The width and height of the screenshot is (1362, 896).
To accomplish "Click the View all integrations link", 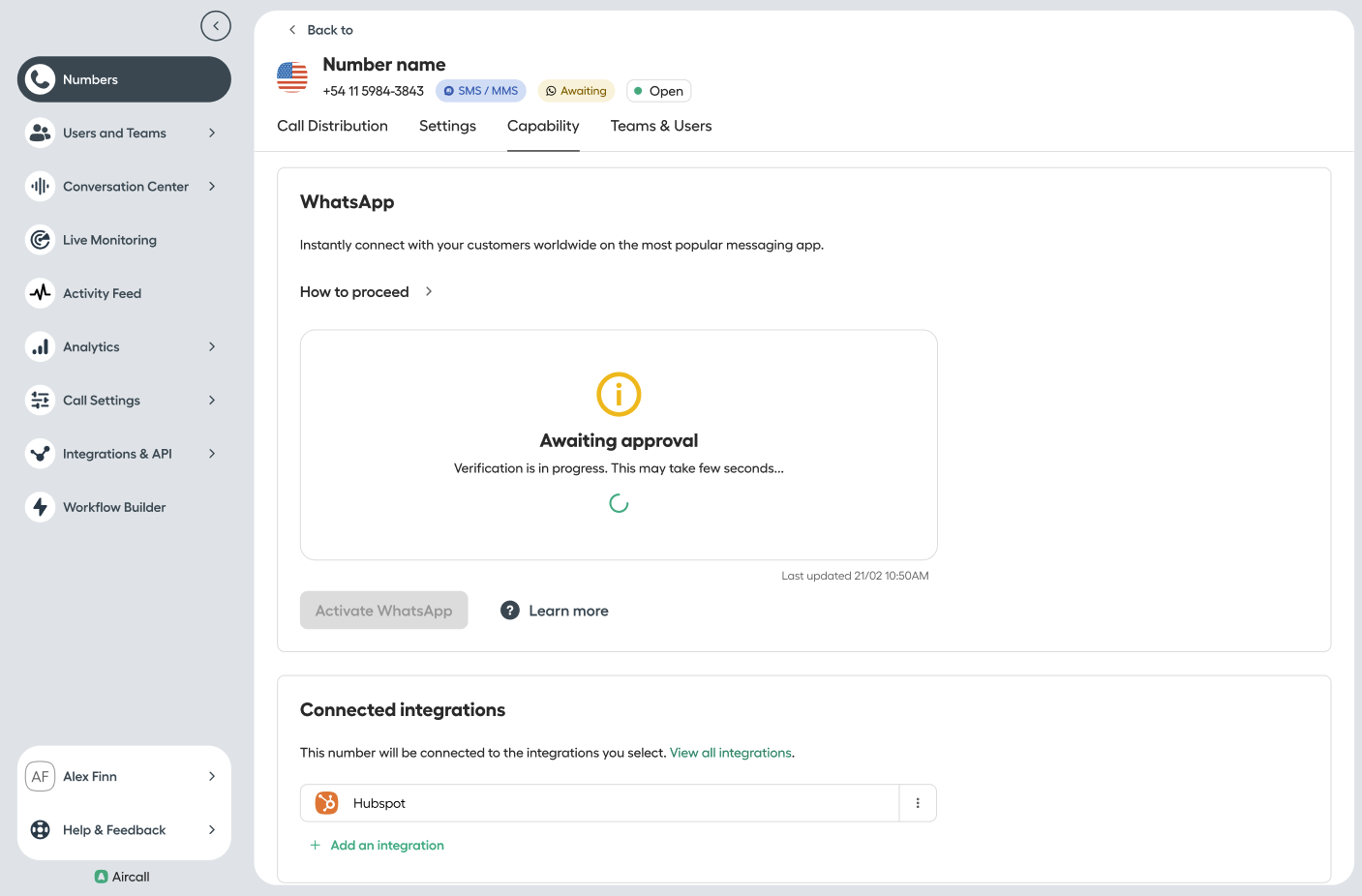I will [731, 753].
